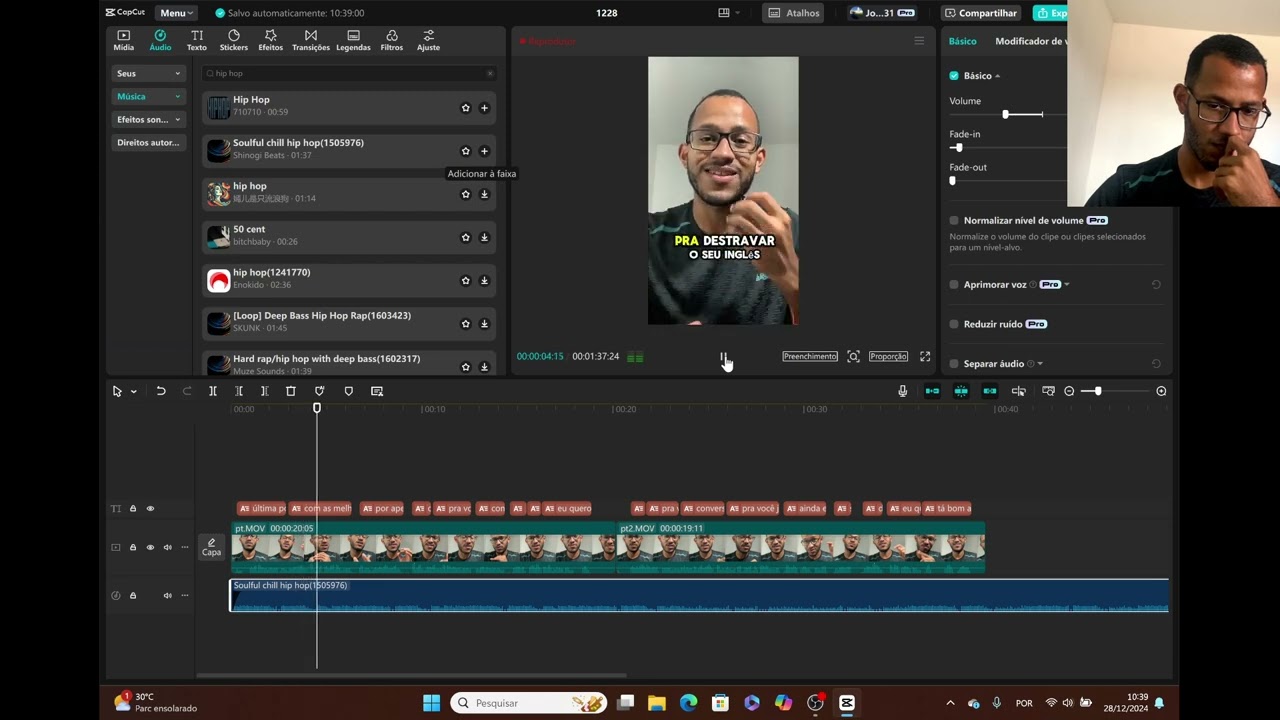The image size is (1280, 720).
Task: Adjust the Fade-out slider
Action: 952,180
